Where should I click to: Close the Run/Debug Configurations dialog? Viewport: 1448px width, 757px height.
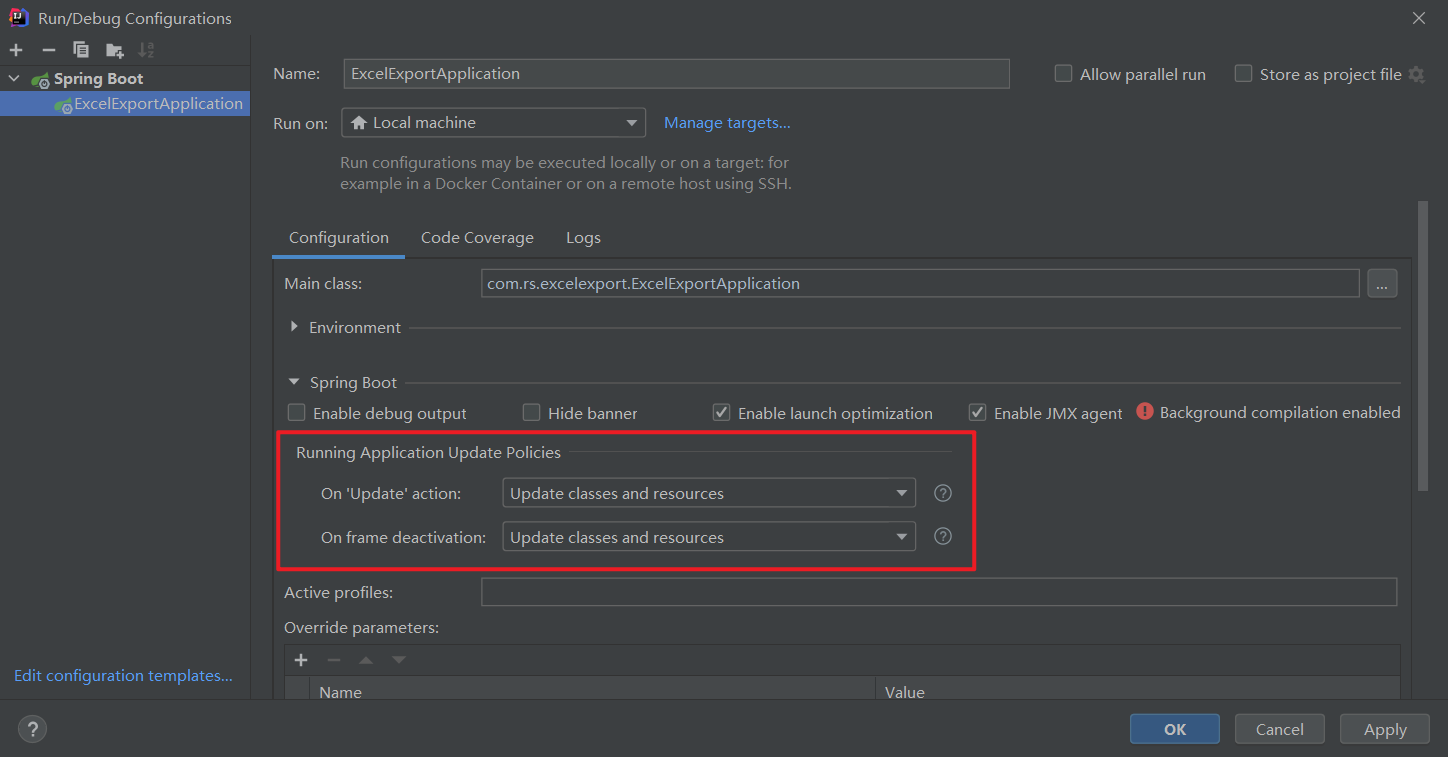[1419, 18]
